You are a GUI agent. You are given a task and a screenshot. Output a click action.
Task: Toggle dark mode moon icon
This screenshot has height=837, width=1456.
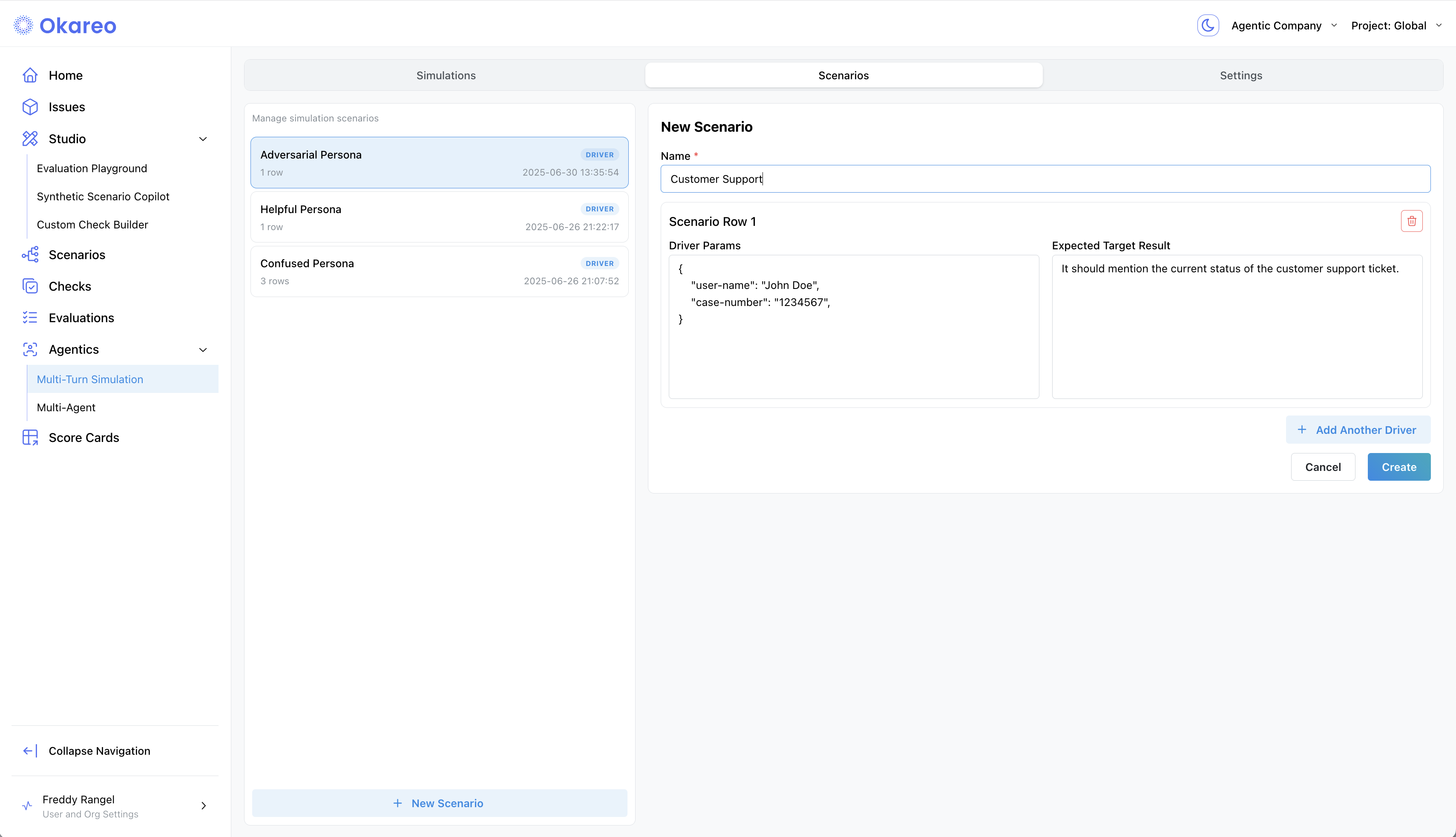click(1208, 25)
